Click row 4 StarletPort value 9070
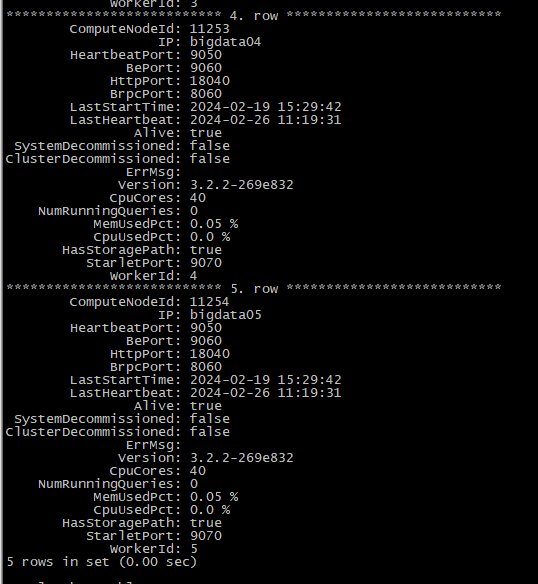 (x=206, y=263)
